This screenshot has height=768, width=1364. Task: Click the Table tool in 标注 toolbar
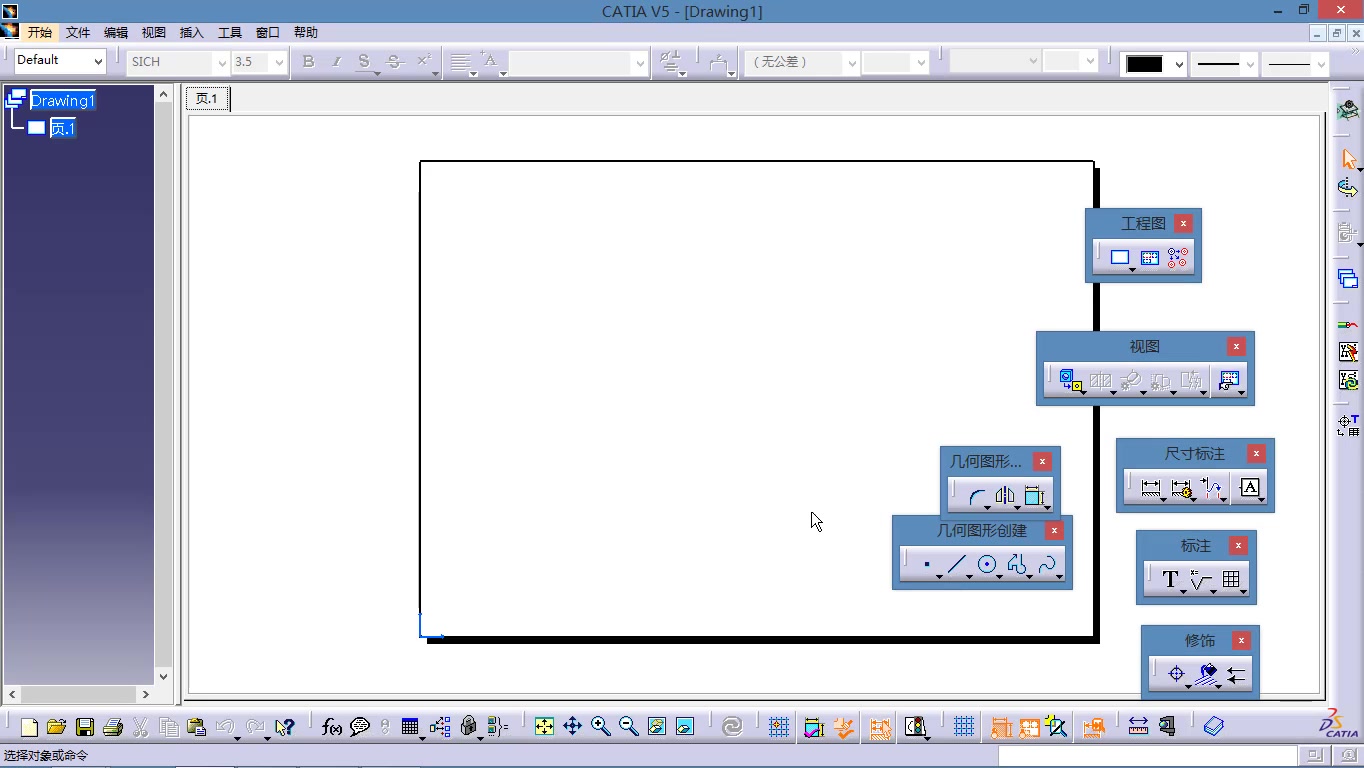(1231, 580)
